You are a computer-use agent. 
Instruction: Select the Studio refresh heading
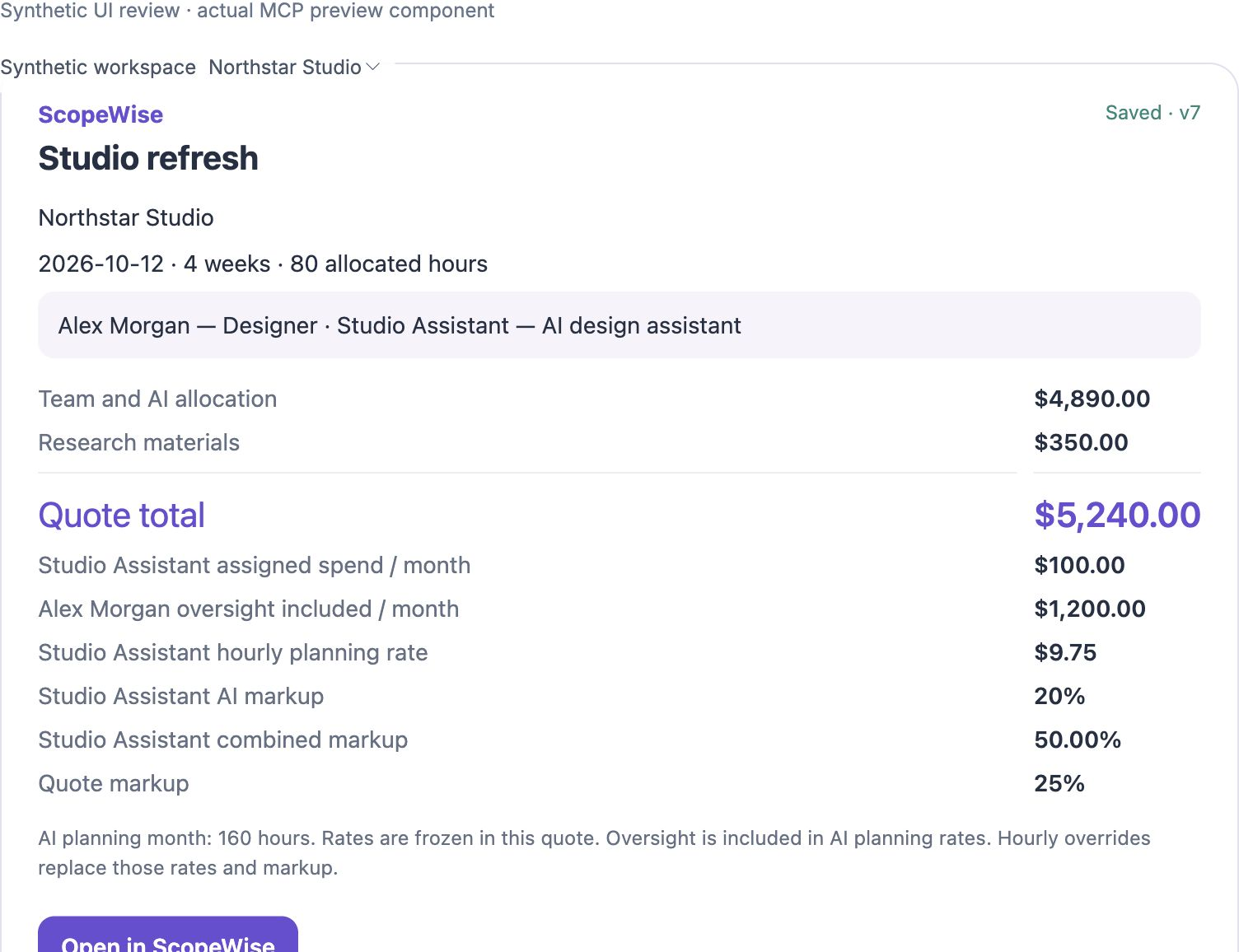[x=148, y=158]
